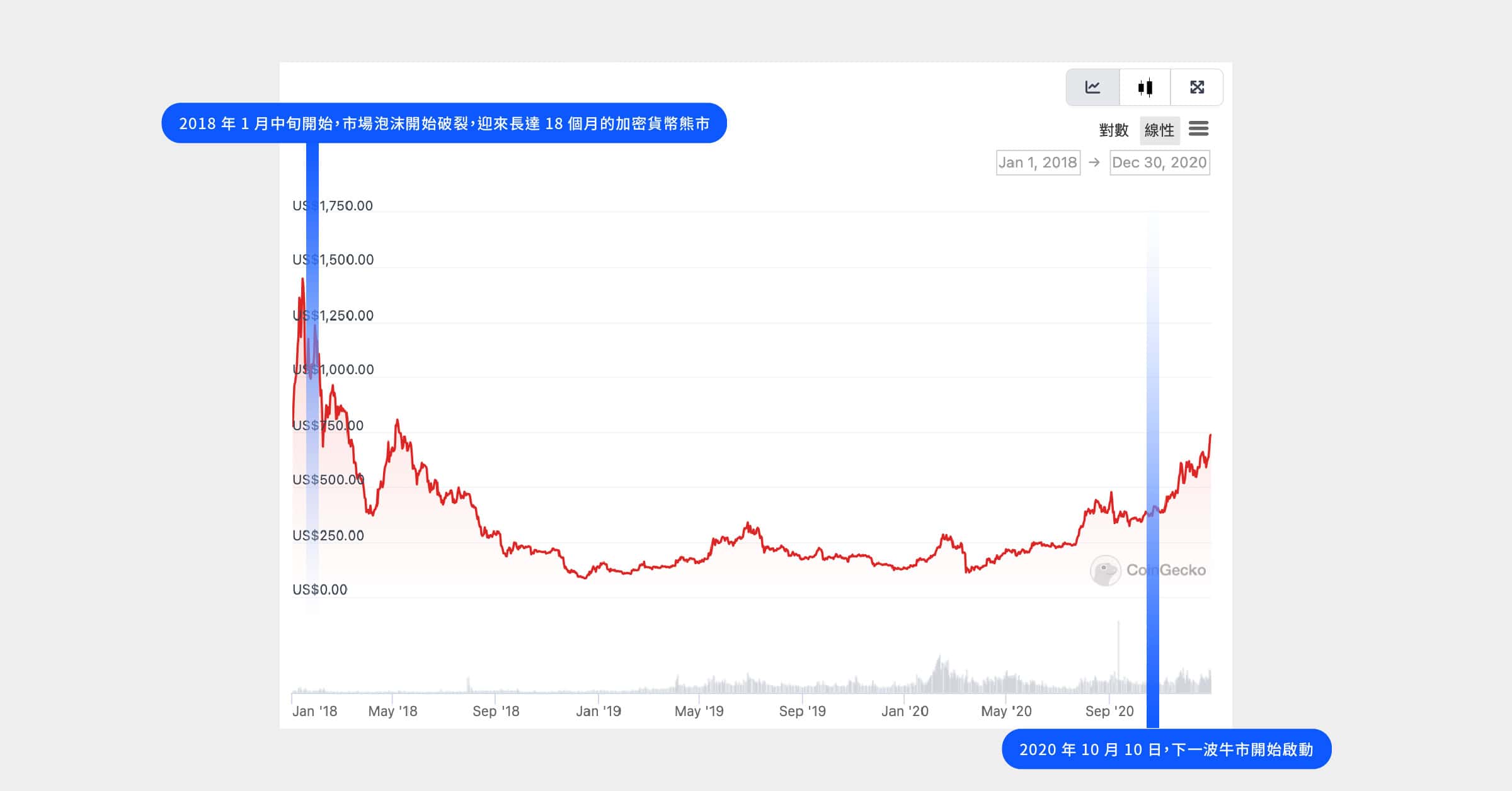Viewport: 1512px width, 791px height.
Task: Switch to the line chart view icon
Action: click(x=1092, y=88)
